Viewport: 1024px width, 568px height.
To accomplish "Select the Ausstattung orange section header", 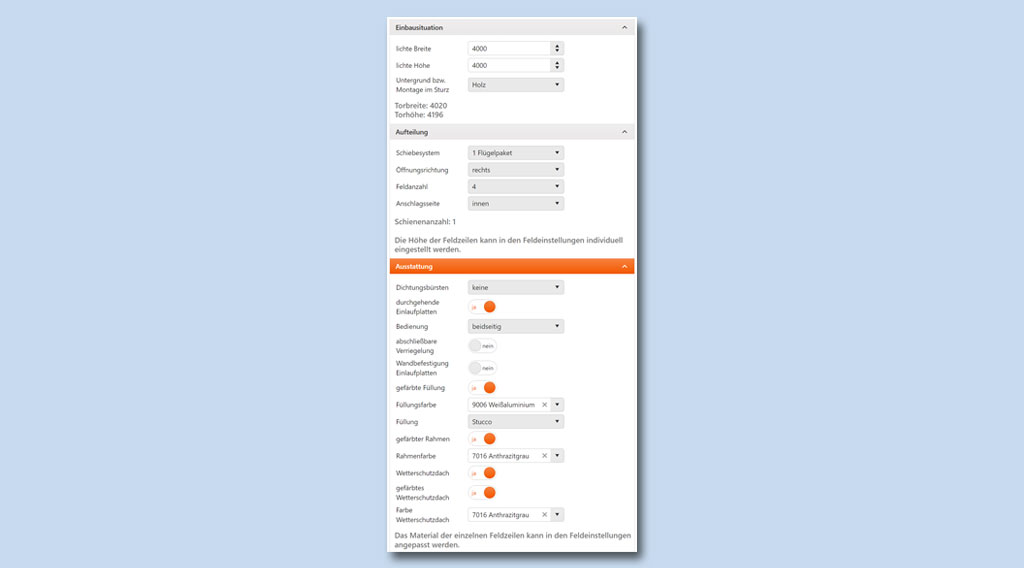I will (x=500, y=267).
